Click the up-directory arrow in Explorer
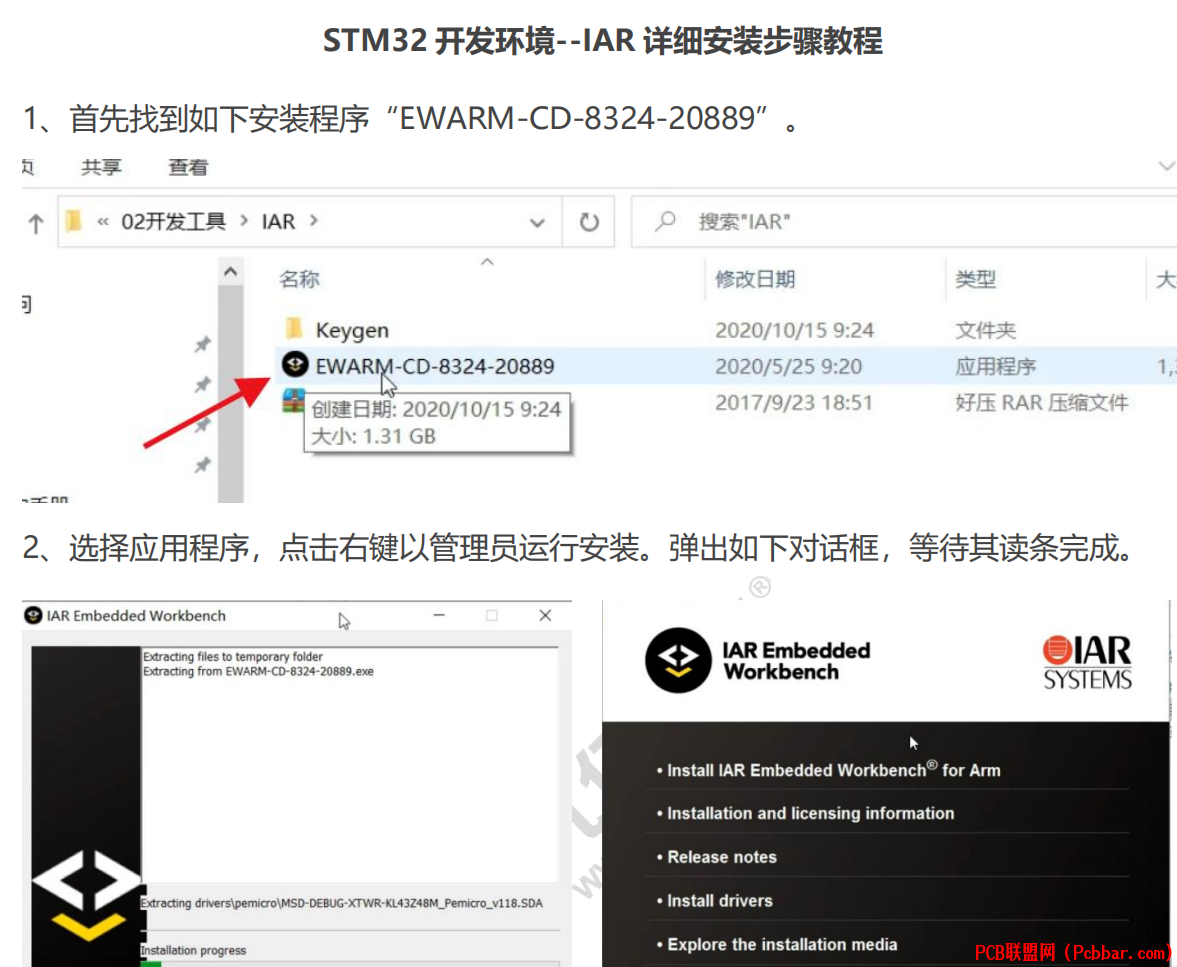Viewport: 1177px width, 967px height. (x=35, y=223)
